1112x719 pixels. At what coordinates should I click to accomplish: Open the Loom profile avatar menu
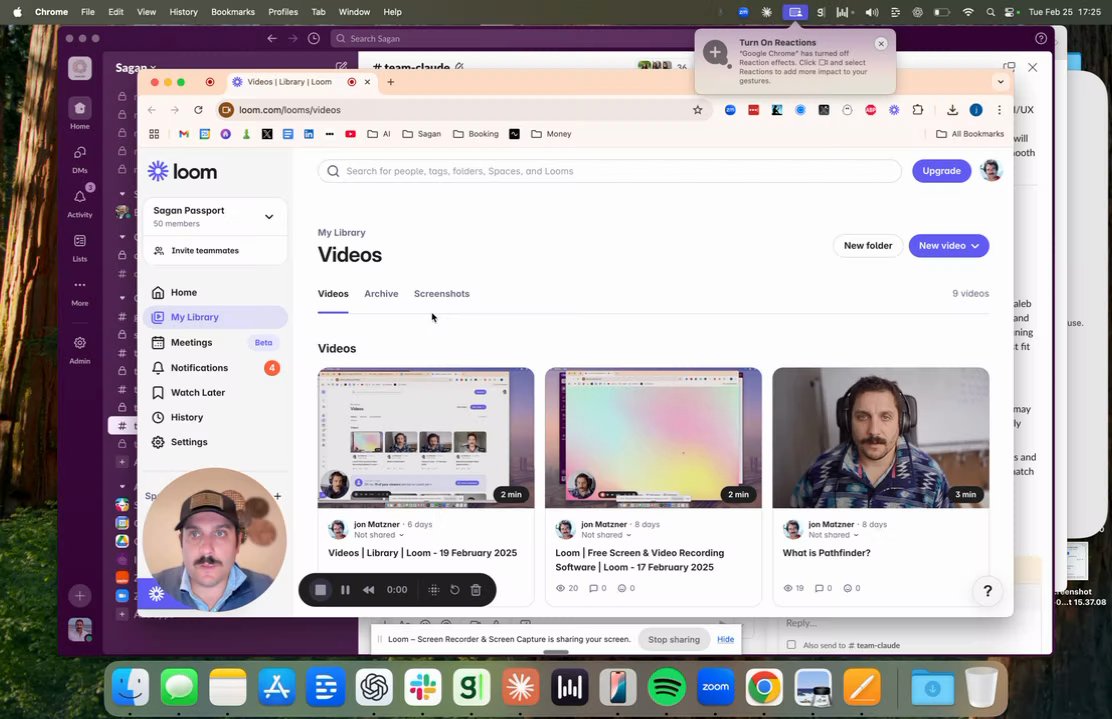coord(990,171)
